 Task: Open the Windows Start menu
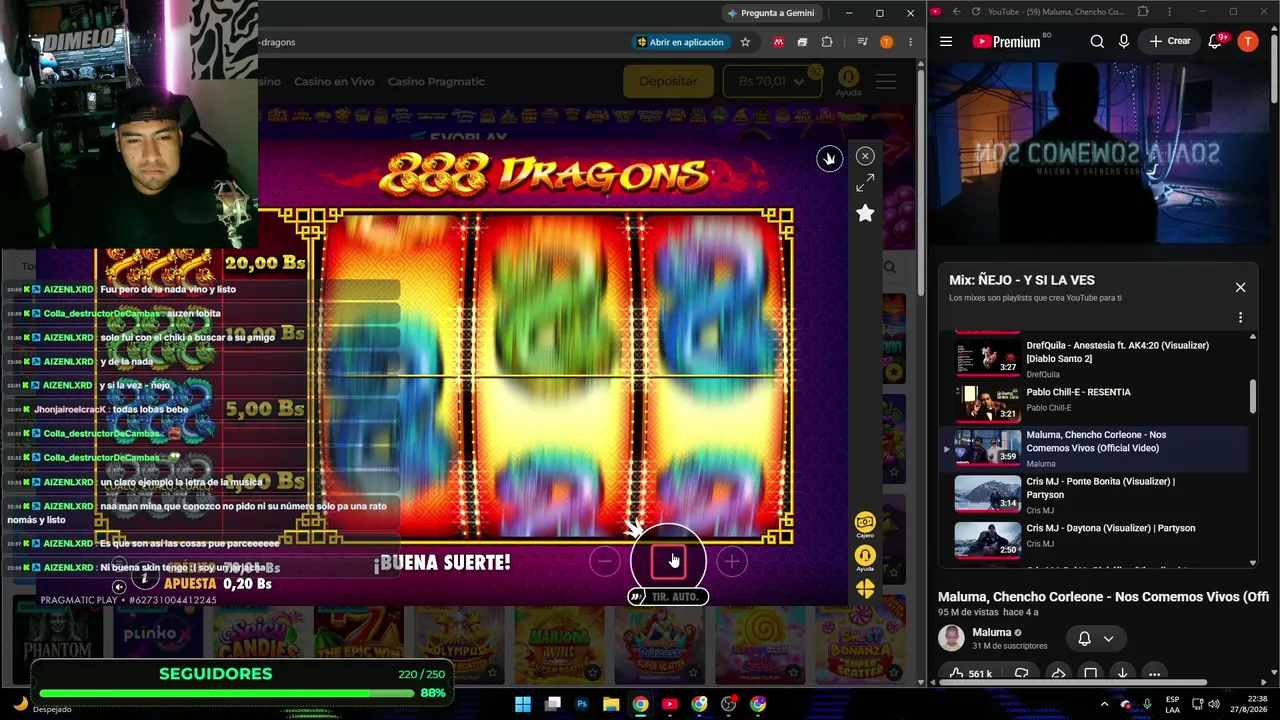[523, 704]
